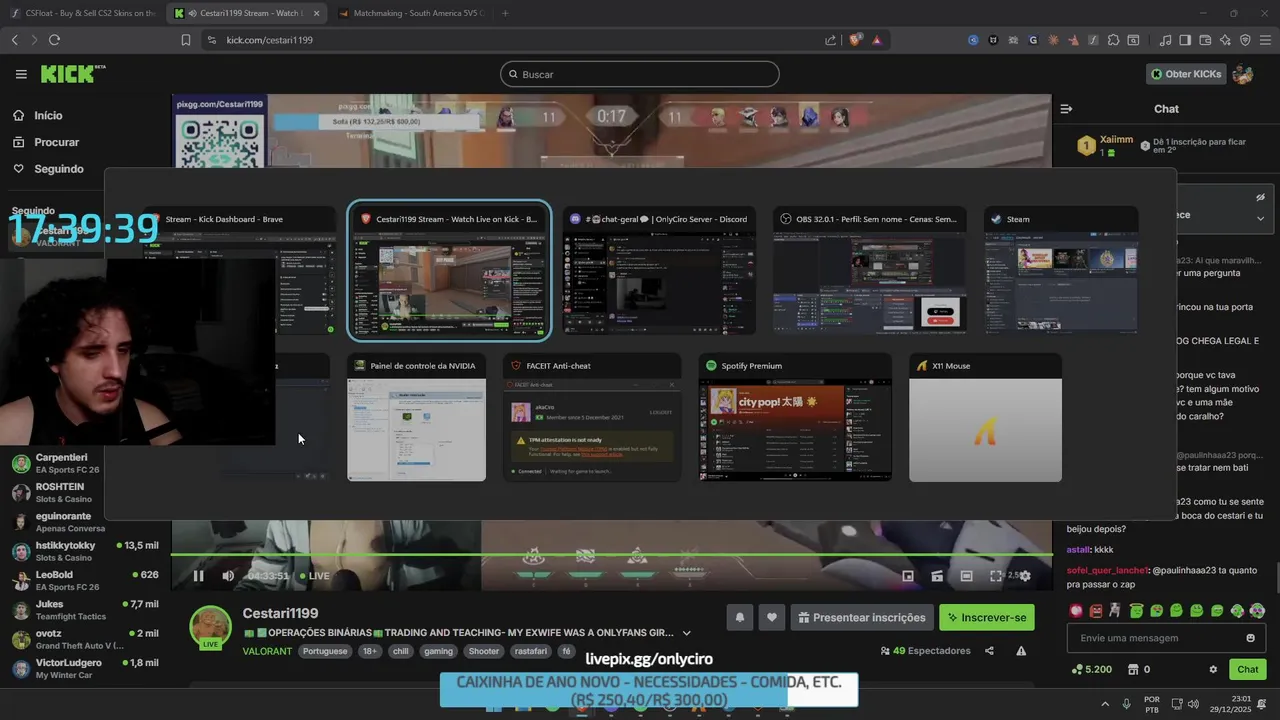Open the Kick hamburger menu
The height and width of the screenshot is (720, 1280).
click(21, 74)
